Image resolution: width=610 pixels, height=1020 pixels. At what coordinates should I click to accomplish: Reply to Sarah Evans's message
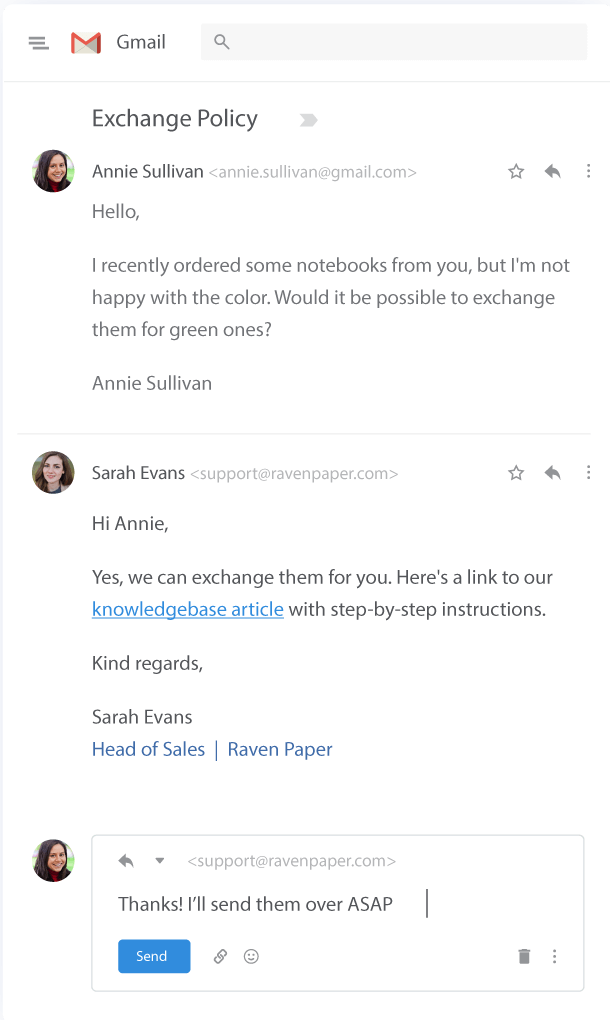pyautogui.click(x=553, y=473)
